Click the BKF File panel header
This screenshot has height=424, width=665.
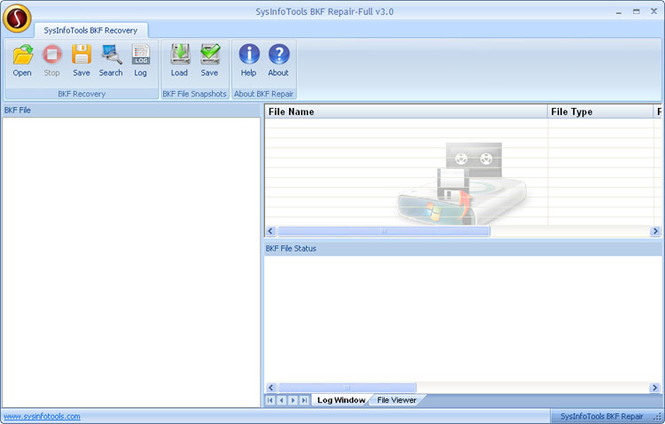tap(131, 110)
